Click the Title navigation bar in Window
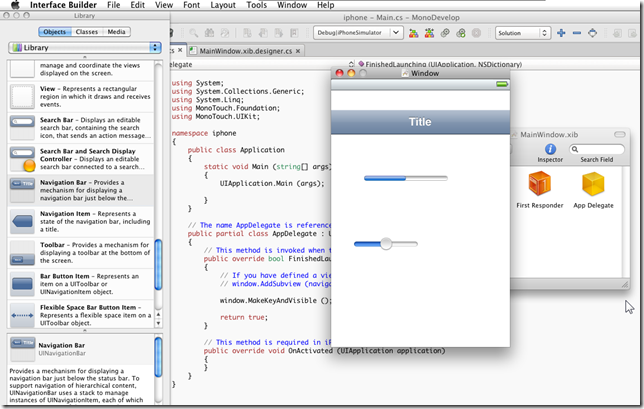This screenshot has height=409, width=644. pos(420,122)
